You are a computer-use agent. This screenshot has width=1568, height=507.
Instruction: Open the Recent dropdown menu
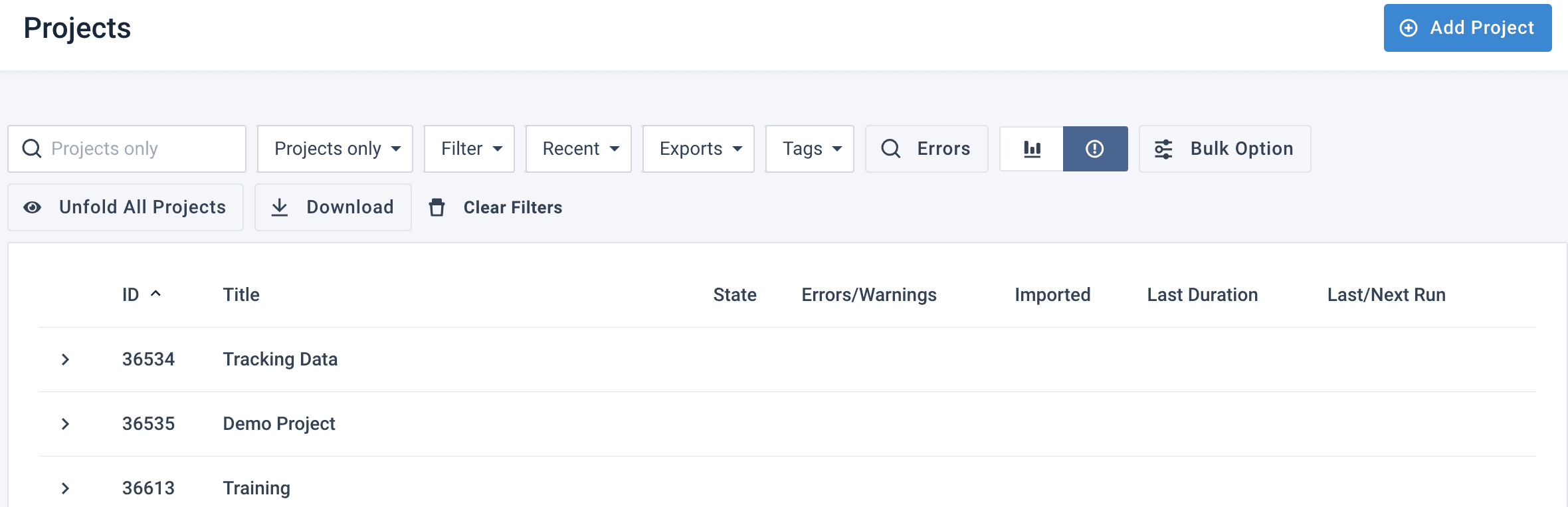click(x=578, y=149)
